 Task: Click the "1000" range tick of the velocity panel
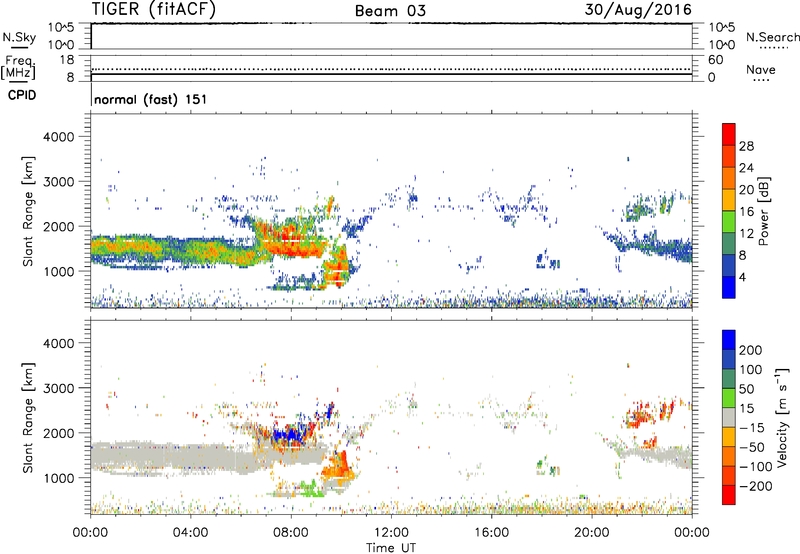(x=58, y=478)
